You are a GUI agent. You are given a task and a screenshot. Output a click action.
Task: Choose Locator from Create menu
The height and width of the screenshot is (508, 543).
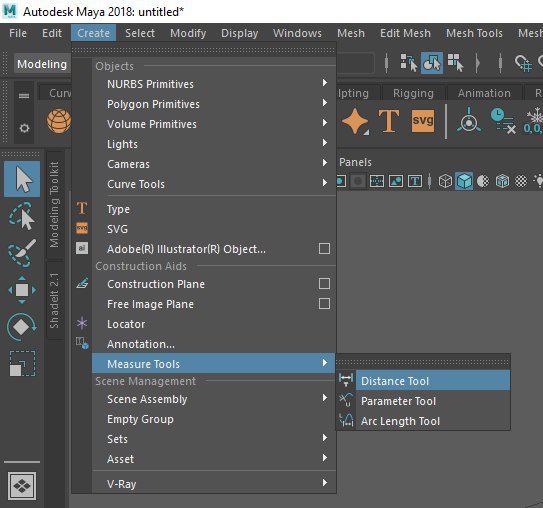click(x=213, y=324)
